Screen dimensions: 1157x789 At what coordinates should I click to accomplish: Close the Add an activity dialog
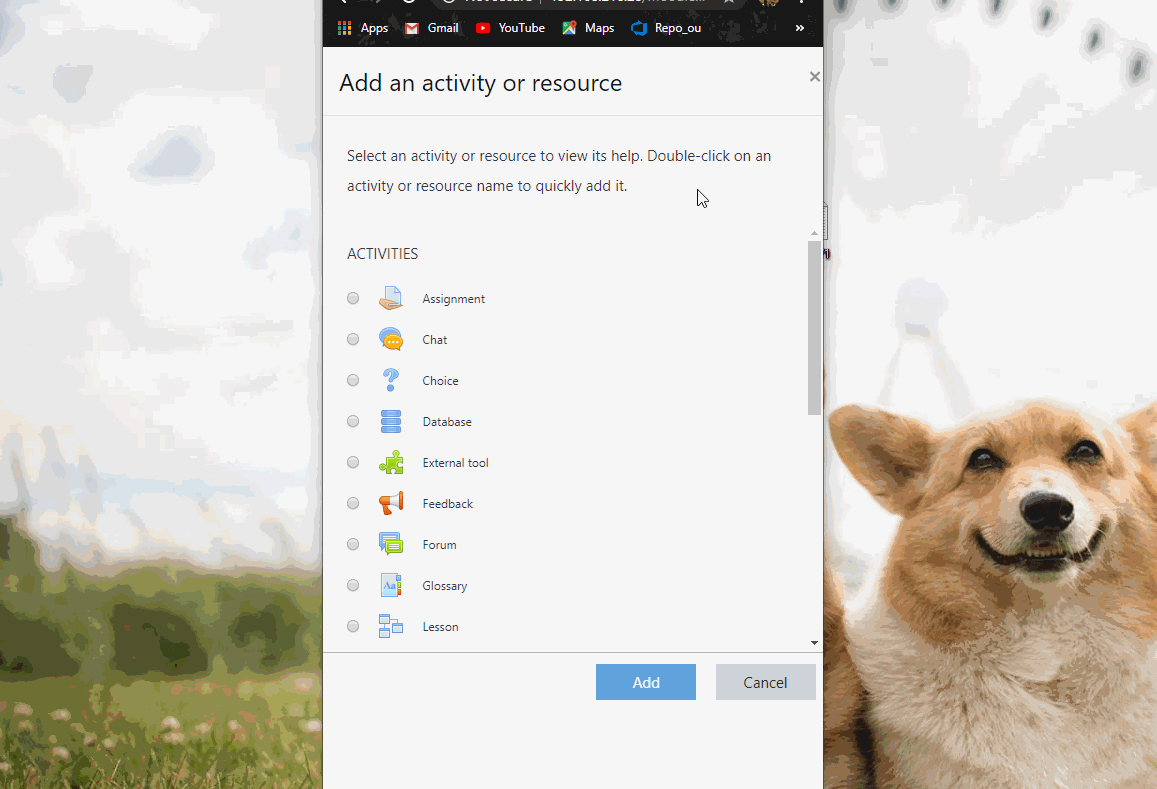click(815, 77)
